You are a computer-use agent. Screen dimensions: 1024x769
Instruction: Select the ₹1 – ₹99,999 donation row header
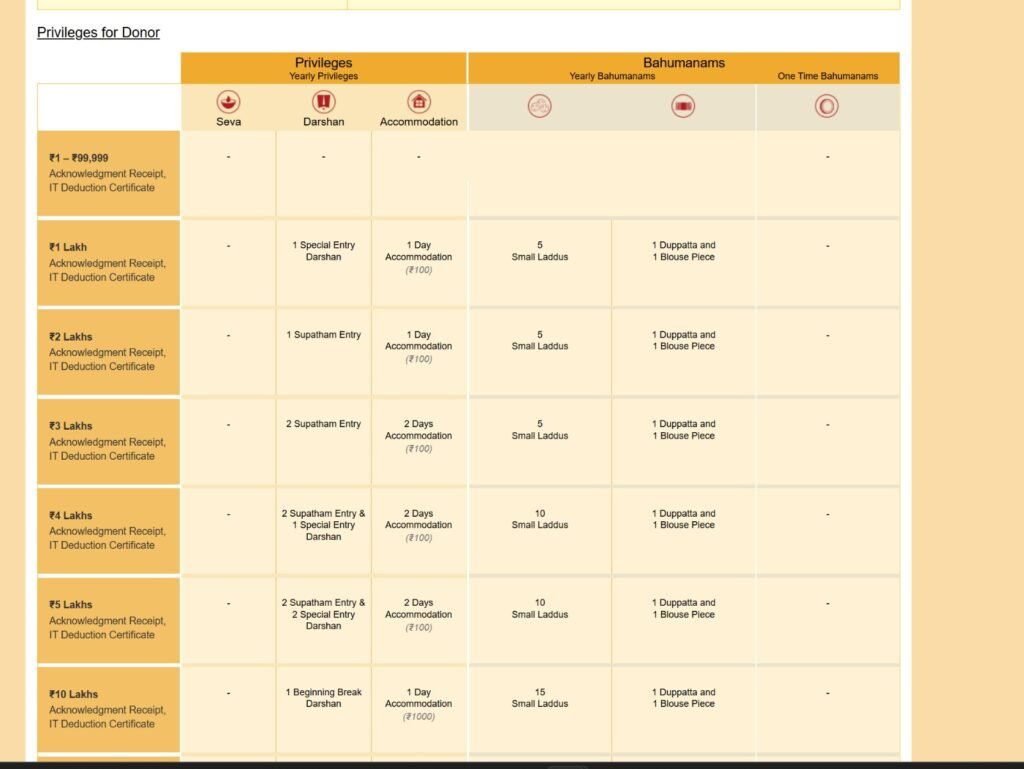point(108,173)
